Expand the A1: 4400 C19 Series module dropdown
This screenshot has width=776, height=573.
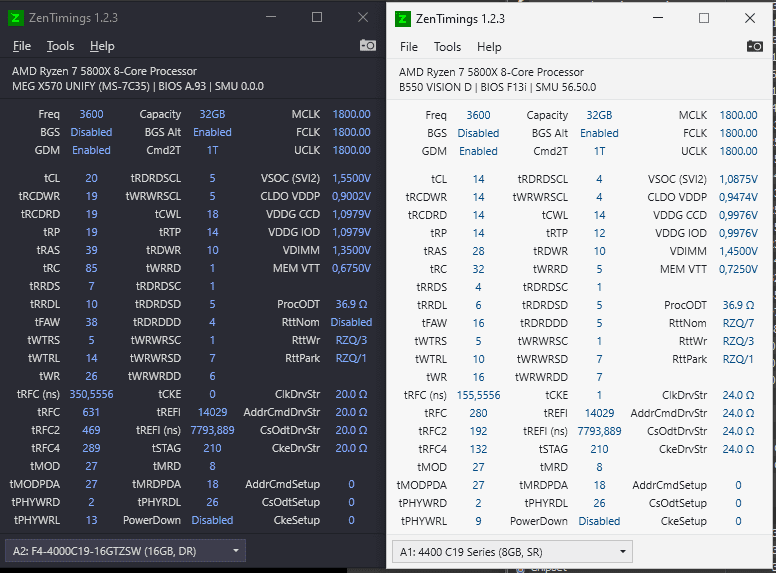click(x=512, y=552)
